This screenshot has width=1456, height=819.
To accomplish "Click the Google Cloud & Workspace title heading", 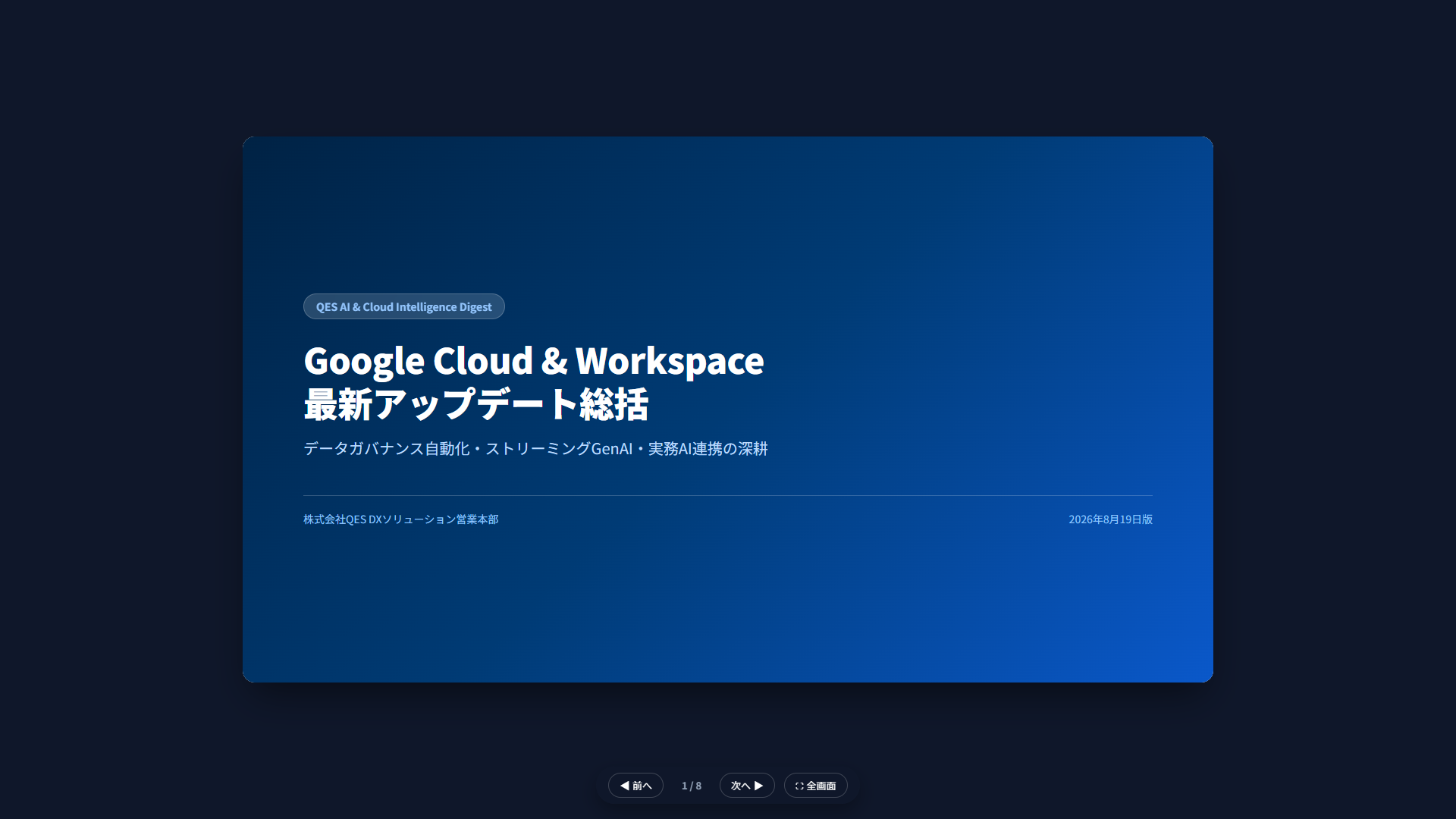I will pos(534,381).
